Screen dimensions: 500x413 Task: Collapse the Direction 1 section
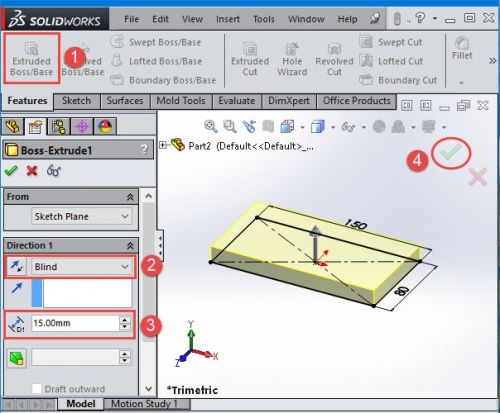point(130,246)
